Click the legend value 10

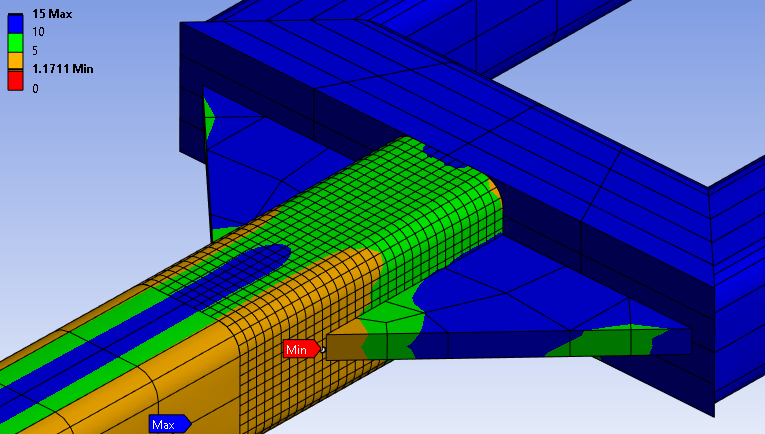38,32
